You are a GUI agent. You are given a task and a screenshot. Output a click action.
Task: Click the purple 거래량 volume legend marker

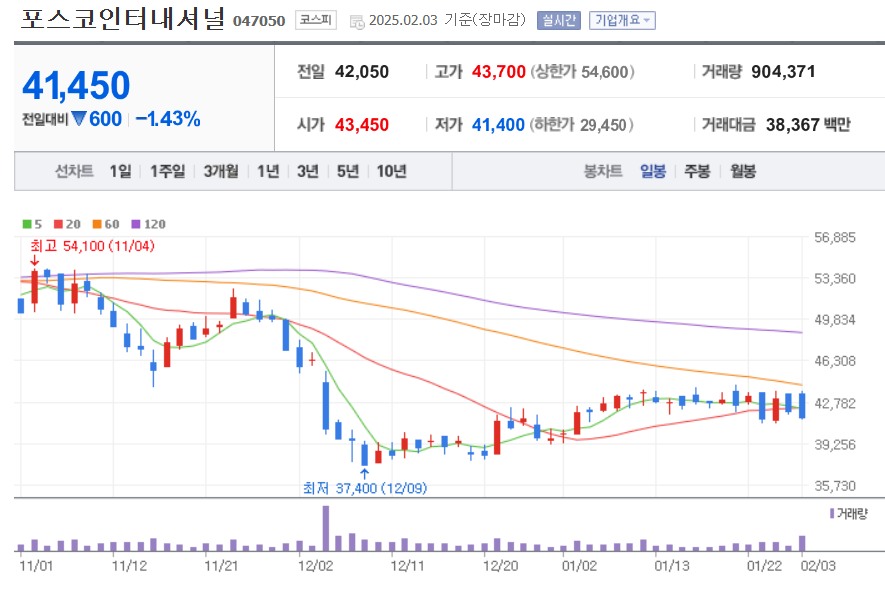[832, 514]
